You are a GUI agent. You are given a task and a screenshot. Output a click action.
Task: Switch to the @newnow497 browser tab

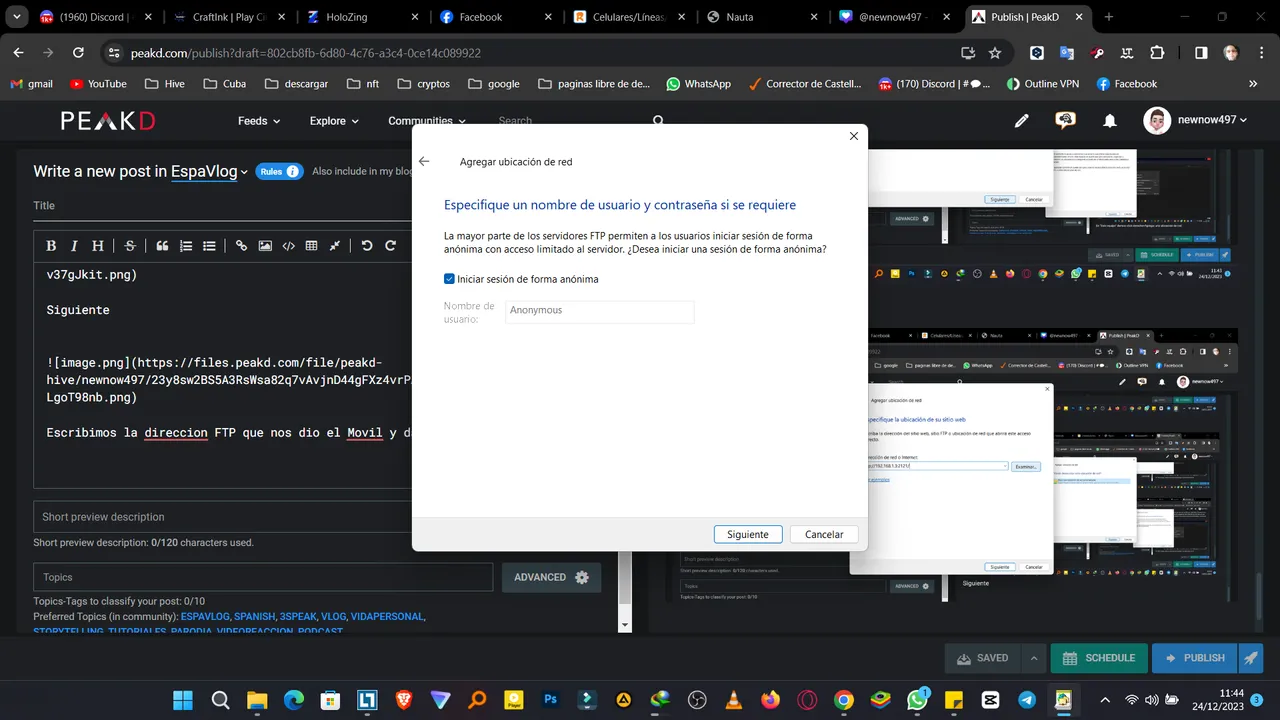(893, 17)
